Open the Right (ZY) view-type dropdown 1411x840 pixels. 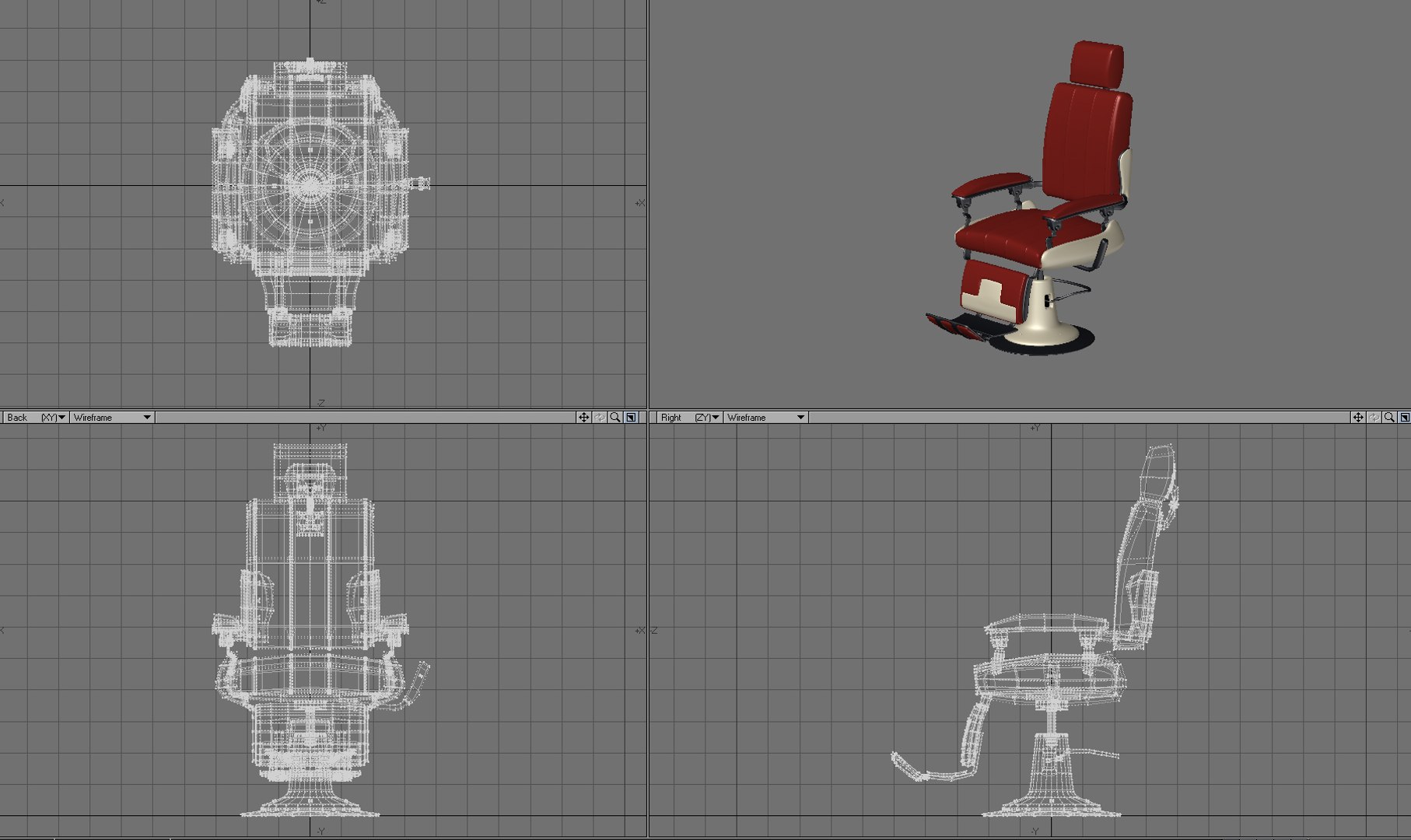tap(688, 418)
